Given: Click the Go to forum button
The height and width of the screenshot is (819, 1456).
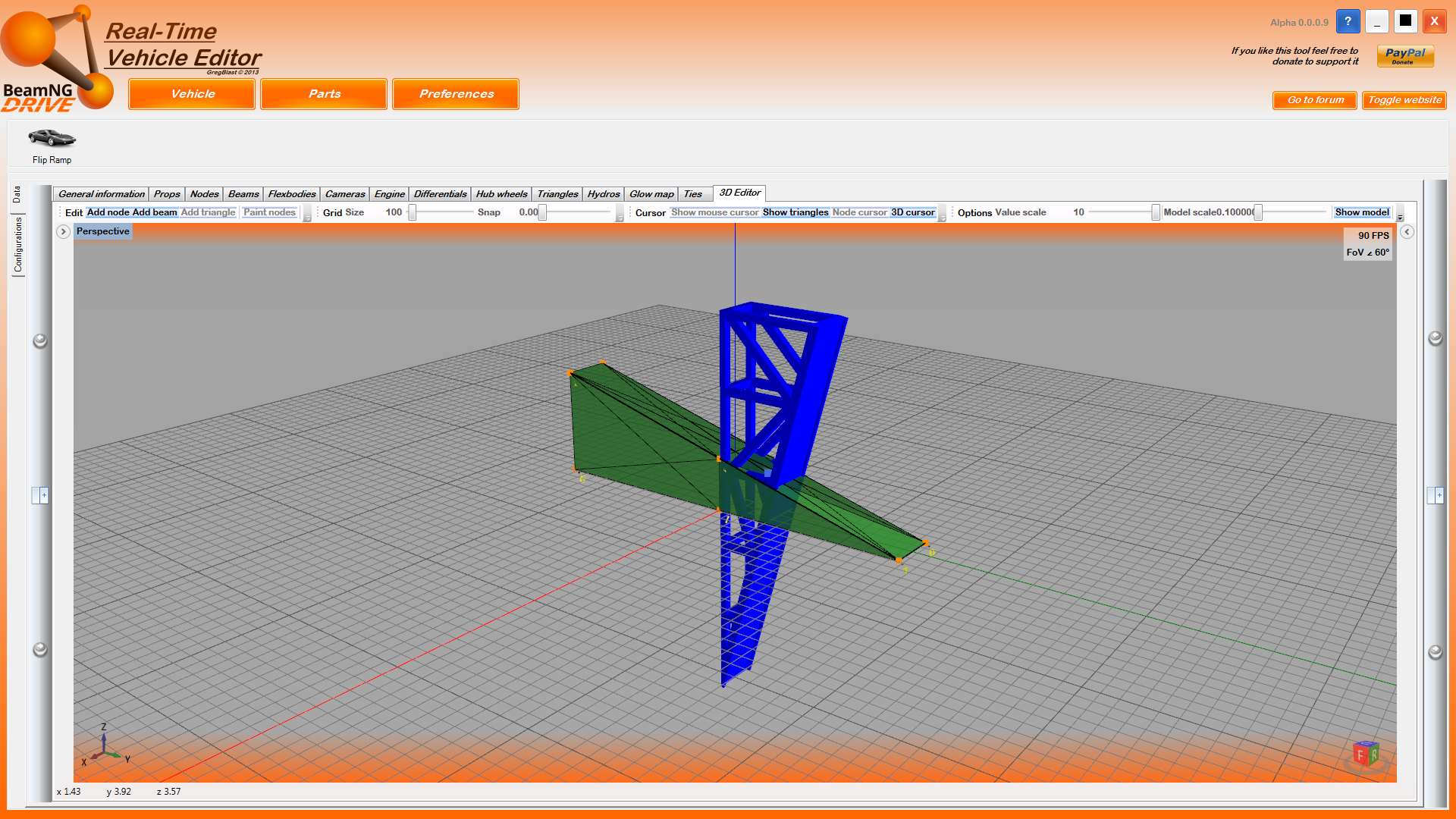Looking at the screenshot, I should 1315,100.
